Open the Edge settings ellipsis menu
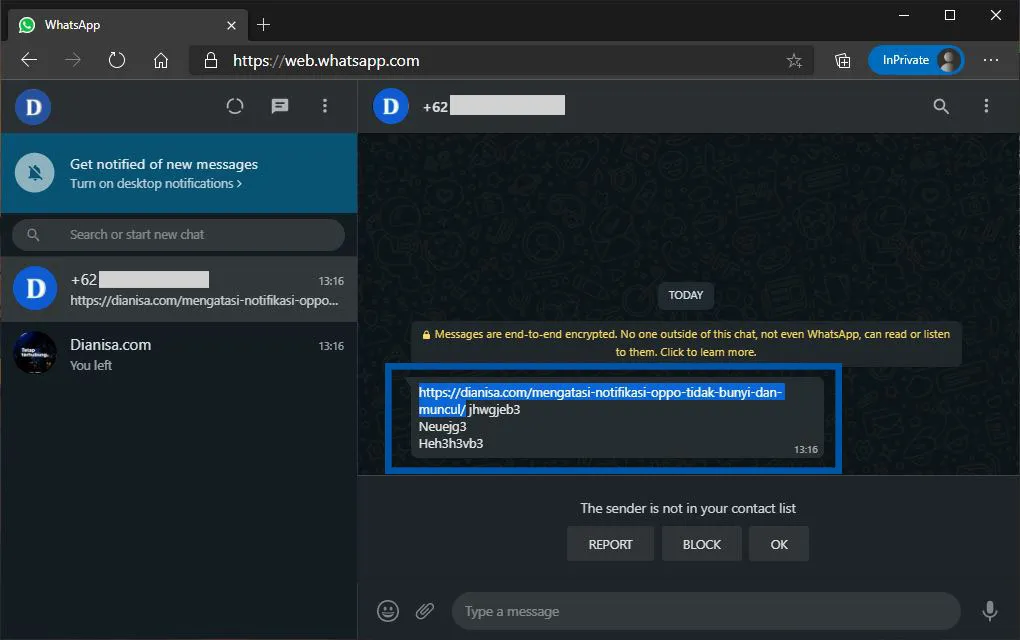This screenshot has width=1020, height=640. (991, 60)
